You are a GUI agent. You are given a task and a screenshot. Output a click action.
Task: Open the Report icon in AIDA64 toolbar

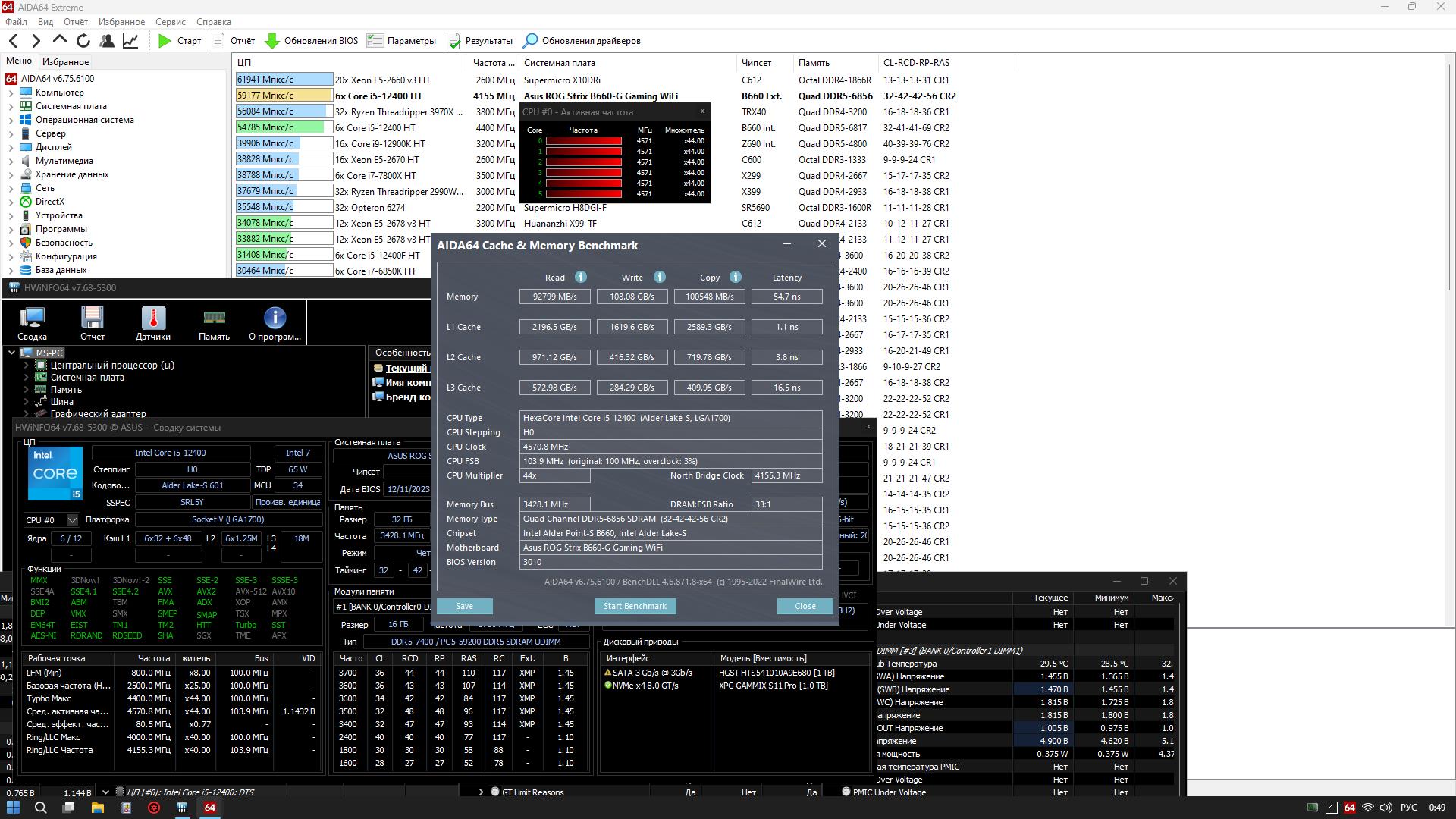pyautogui.click(x=218, y=41)
